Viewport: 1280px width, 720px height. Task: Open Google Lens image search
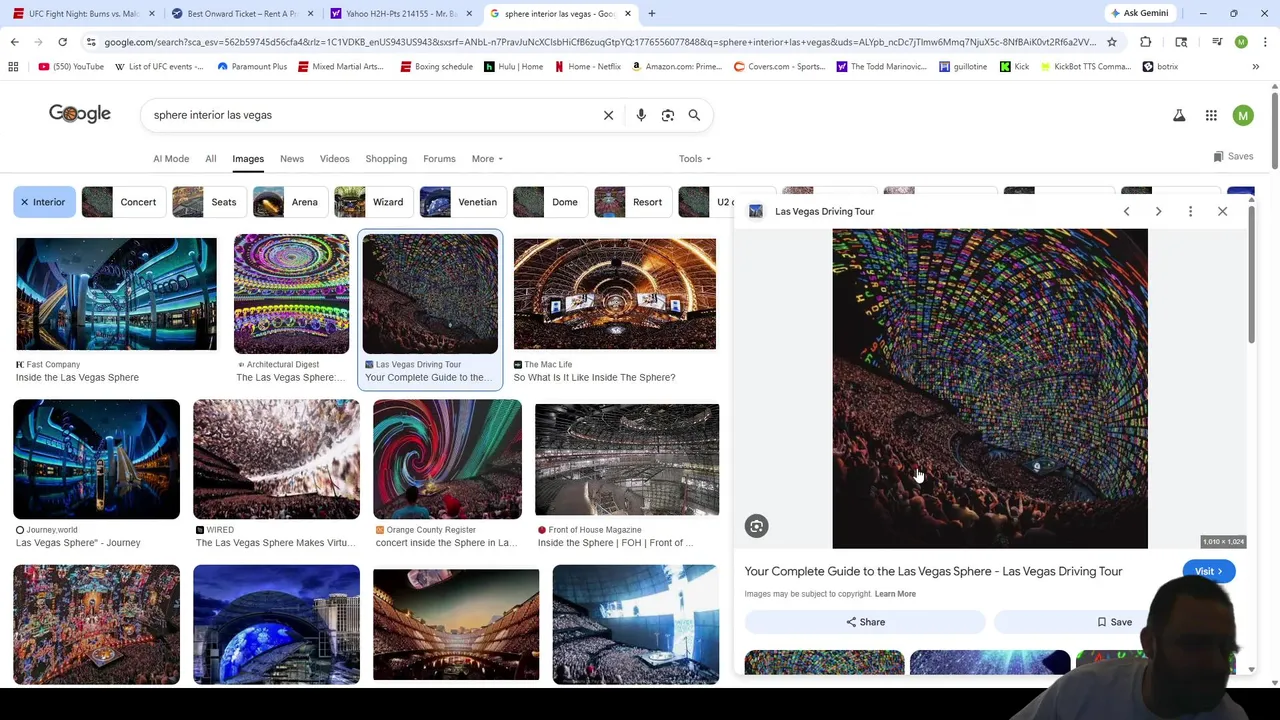click(668, 115)
